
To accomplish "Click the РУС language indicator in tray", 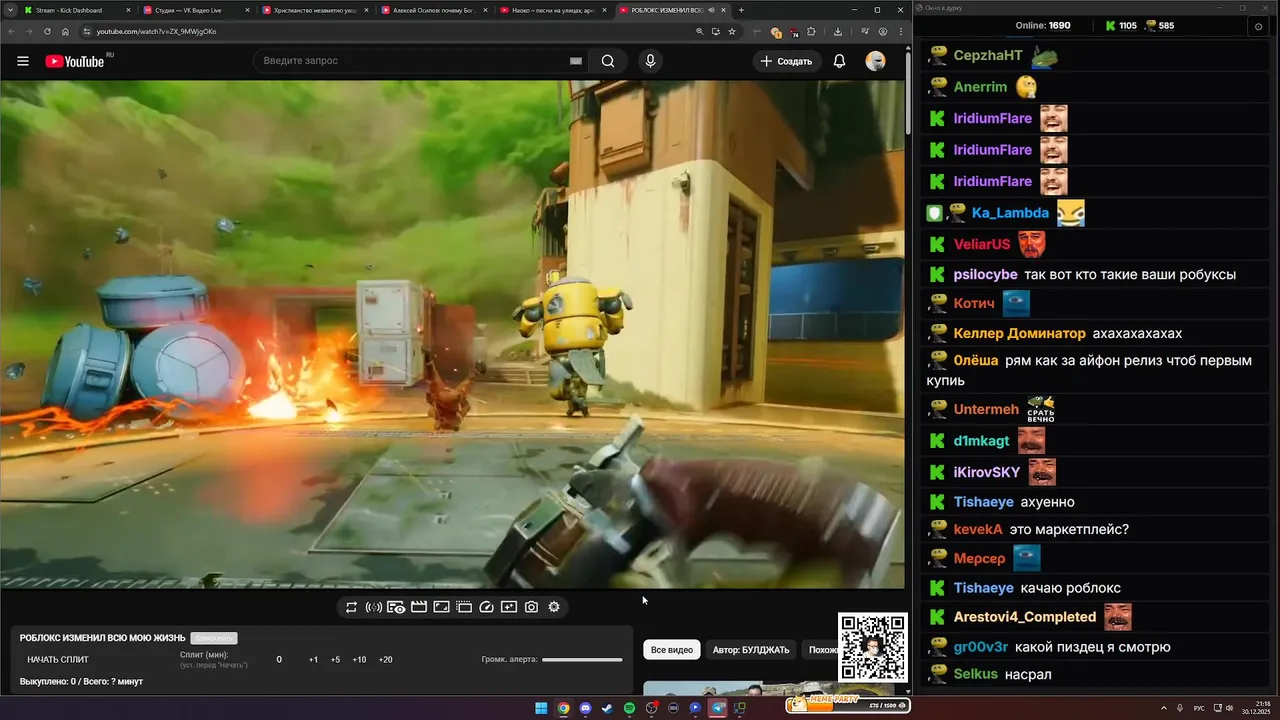I will (1199, 708).
